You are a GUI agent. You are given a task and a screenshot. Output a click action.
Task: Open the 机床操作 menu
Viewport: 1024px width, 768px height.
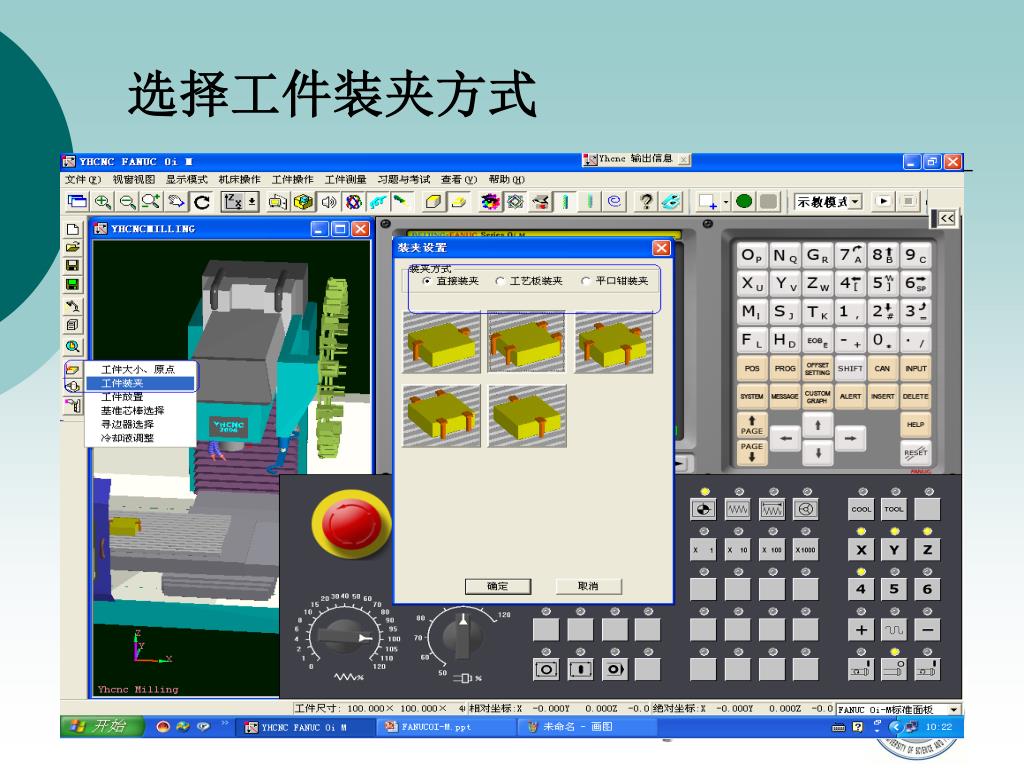coord(239,180)
